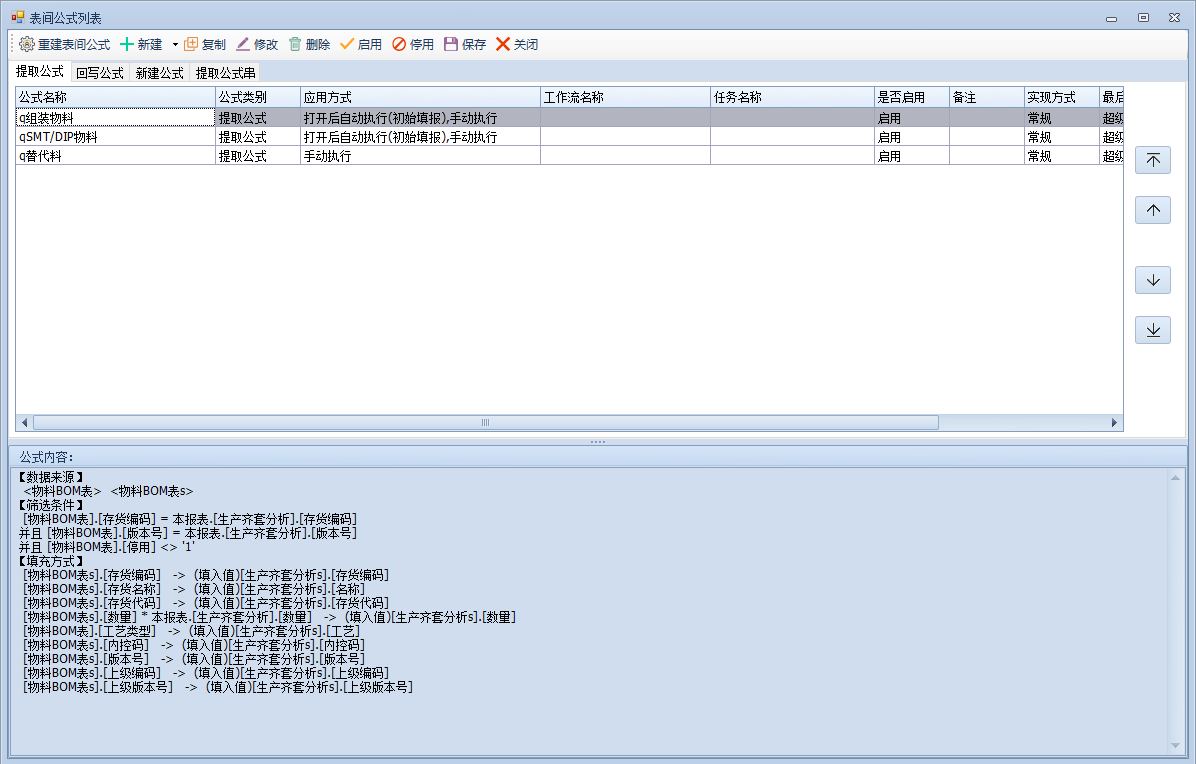Disable the formula using 停用
The width and height of the screenshot is (1196, 764).
tap(413, 44)
